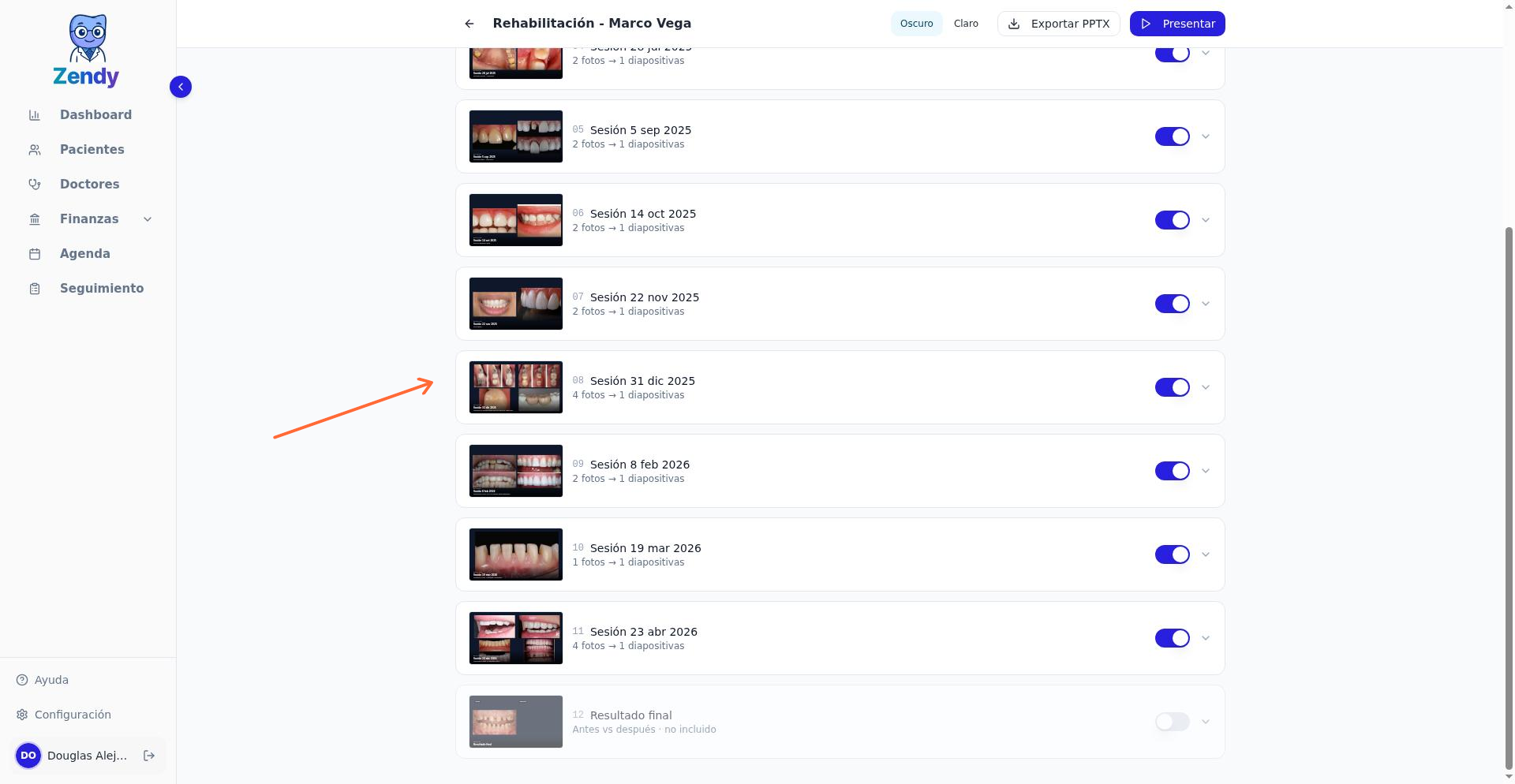Screen dimensions: 1515x784
Task: Open the Sesión 22 nov 2025 slide thumbnail
Action: tap(516, 304)
